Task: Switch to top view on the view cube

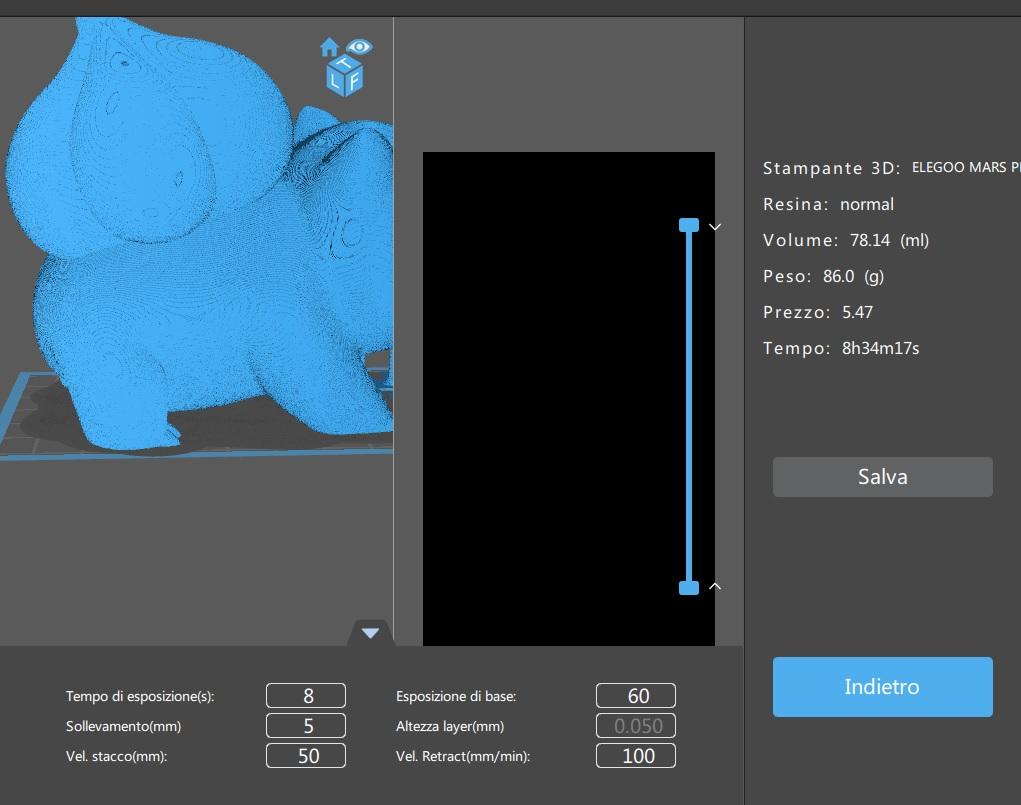Action: (347, 64)
